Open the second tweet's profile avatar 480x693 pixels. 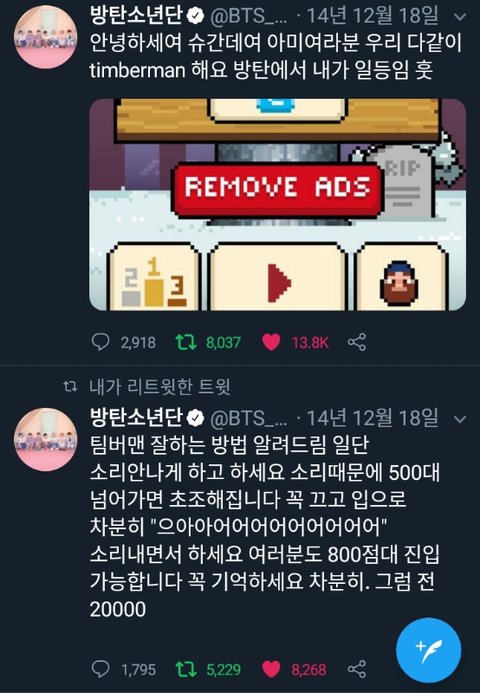coord(46,439)
